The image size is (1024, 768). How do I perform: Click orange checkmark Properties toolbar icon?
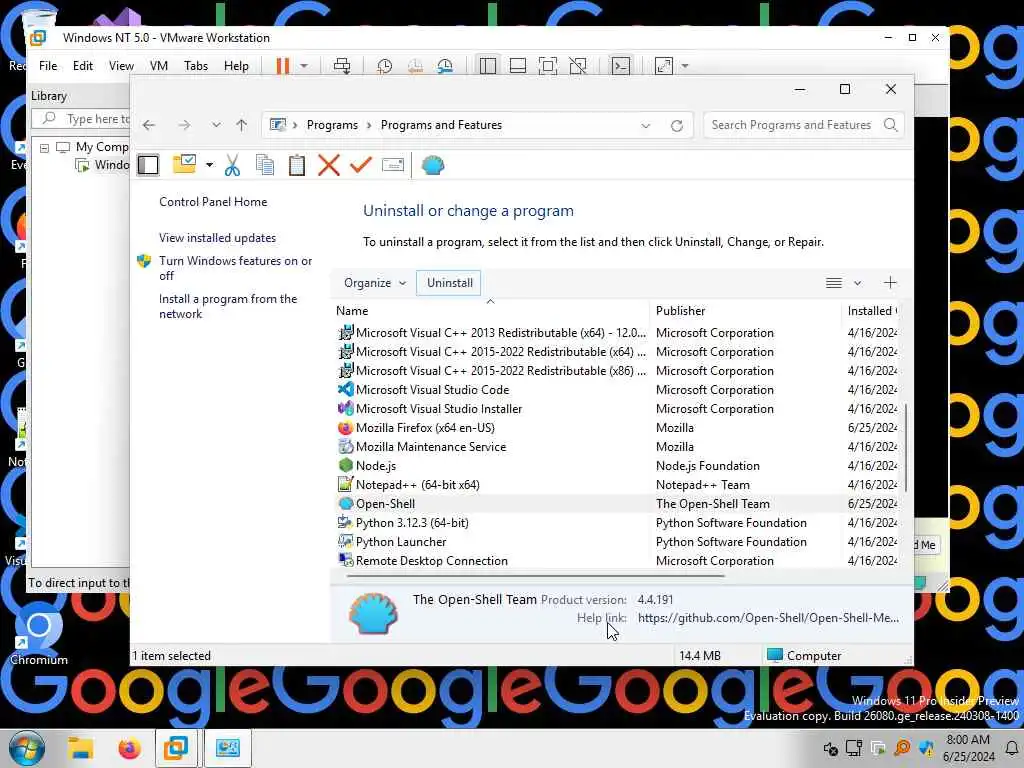360,165
